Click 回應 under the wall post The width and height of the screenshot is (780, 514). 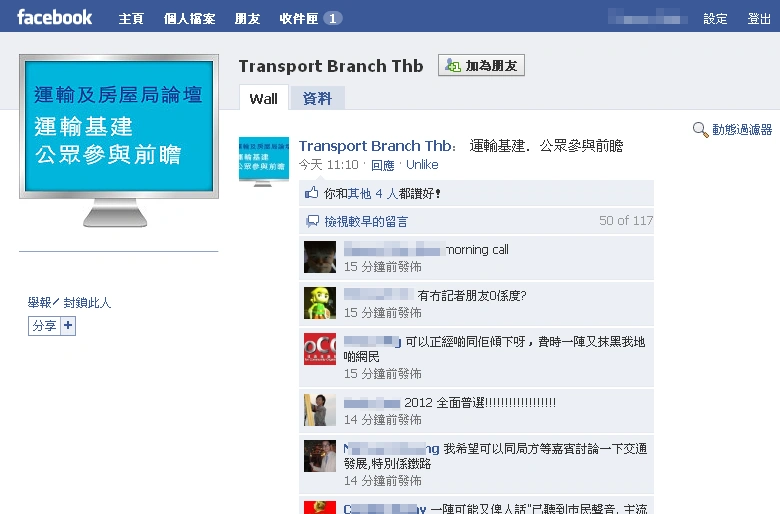pos(383,165)
